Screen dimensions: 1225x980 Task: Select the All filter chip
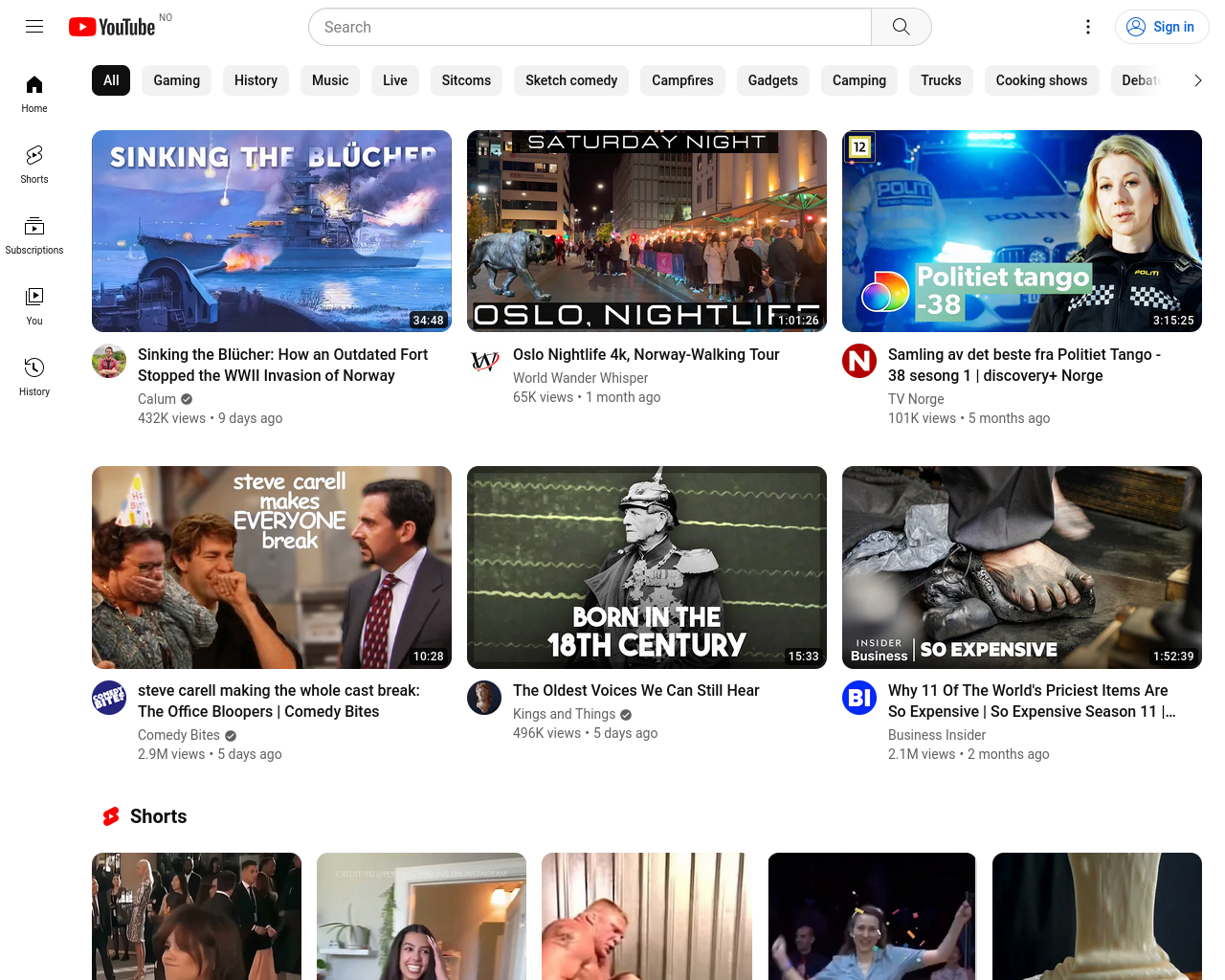[x=111, y=80]
